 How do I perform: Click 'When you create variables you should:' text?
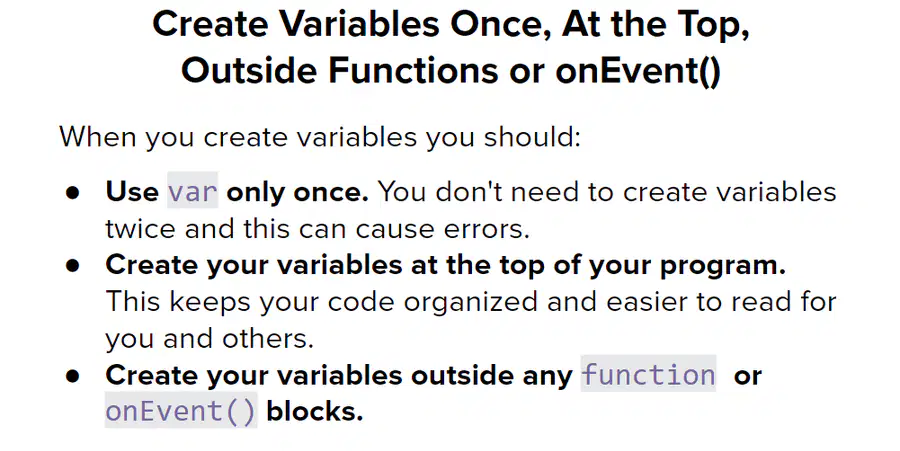[320, 137]
